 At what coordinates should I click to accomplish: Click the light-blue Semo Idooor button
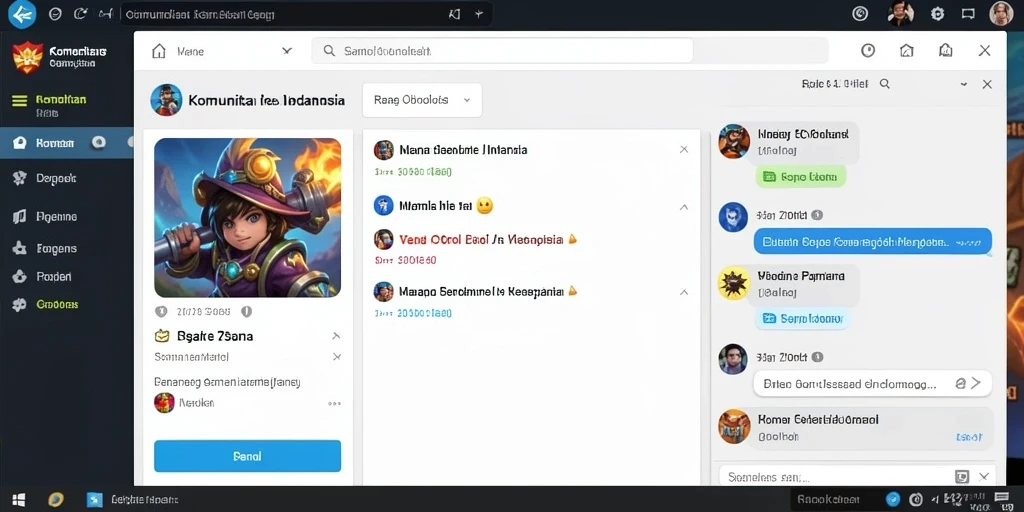coord(803,319)
